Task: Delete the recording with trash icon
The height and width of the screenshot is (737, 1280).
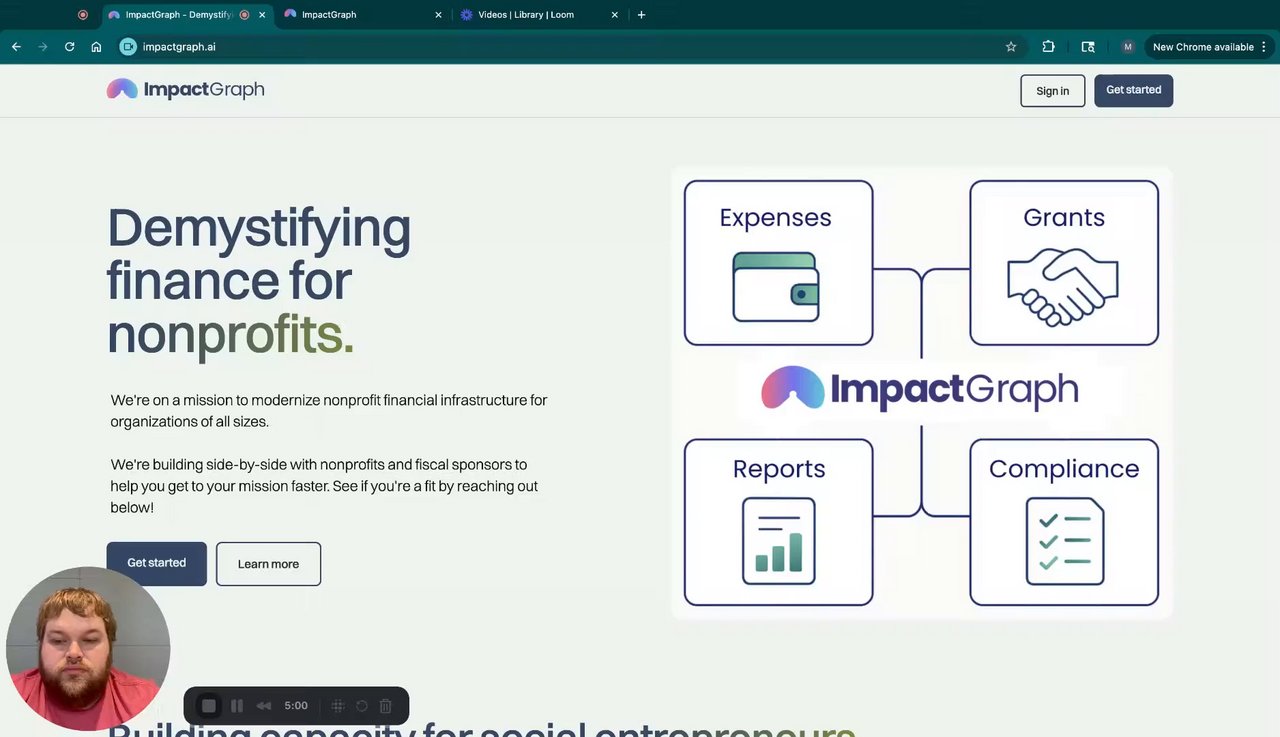Action: pos(385,706)
